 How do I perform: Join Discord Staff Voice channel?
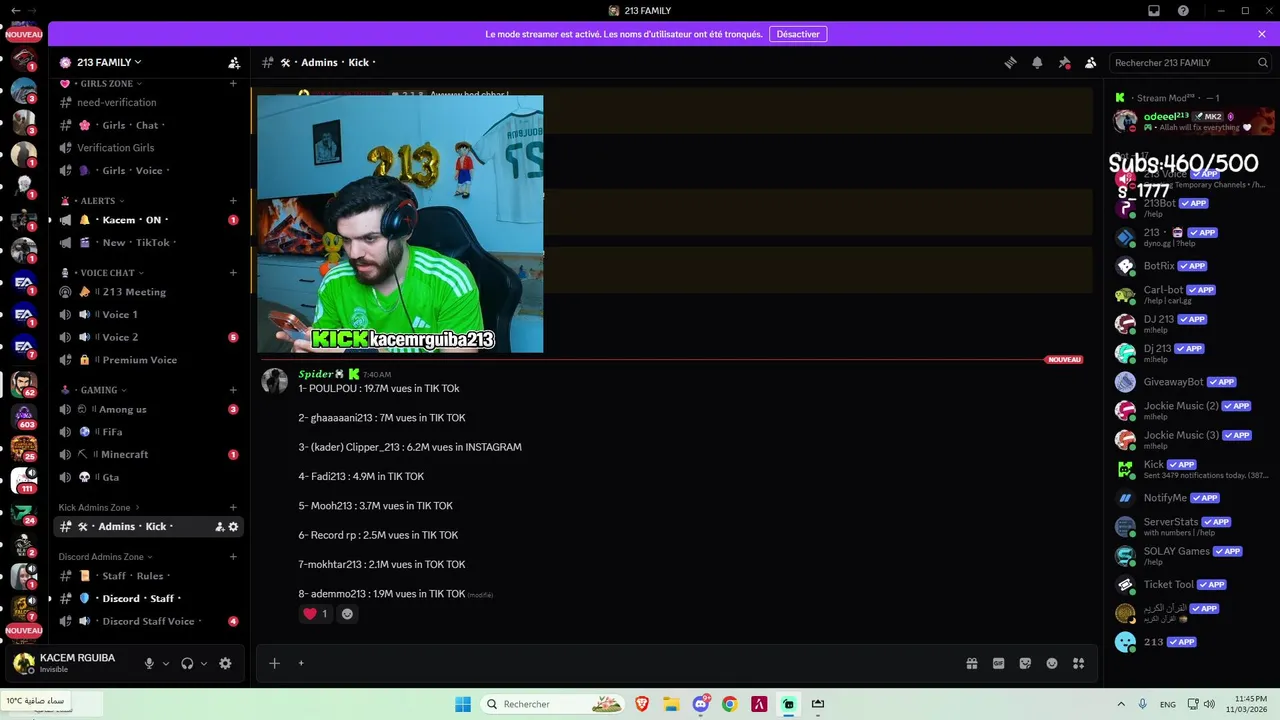click(148, 621)
